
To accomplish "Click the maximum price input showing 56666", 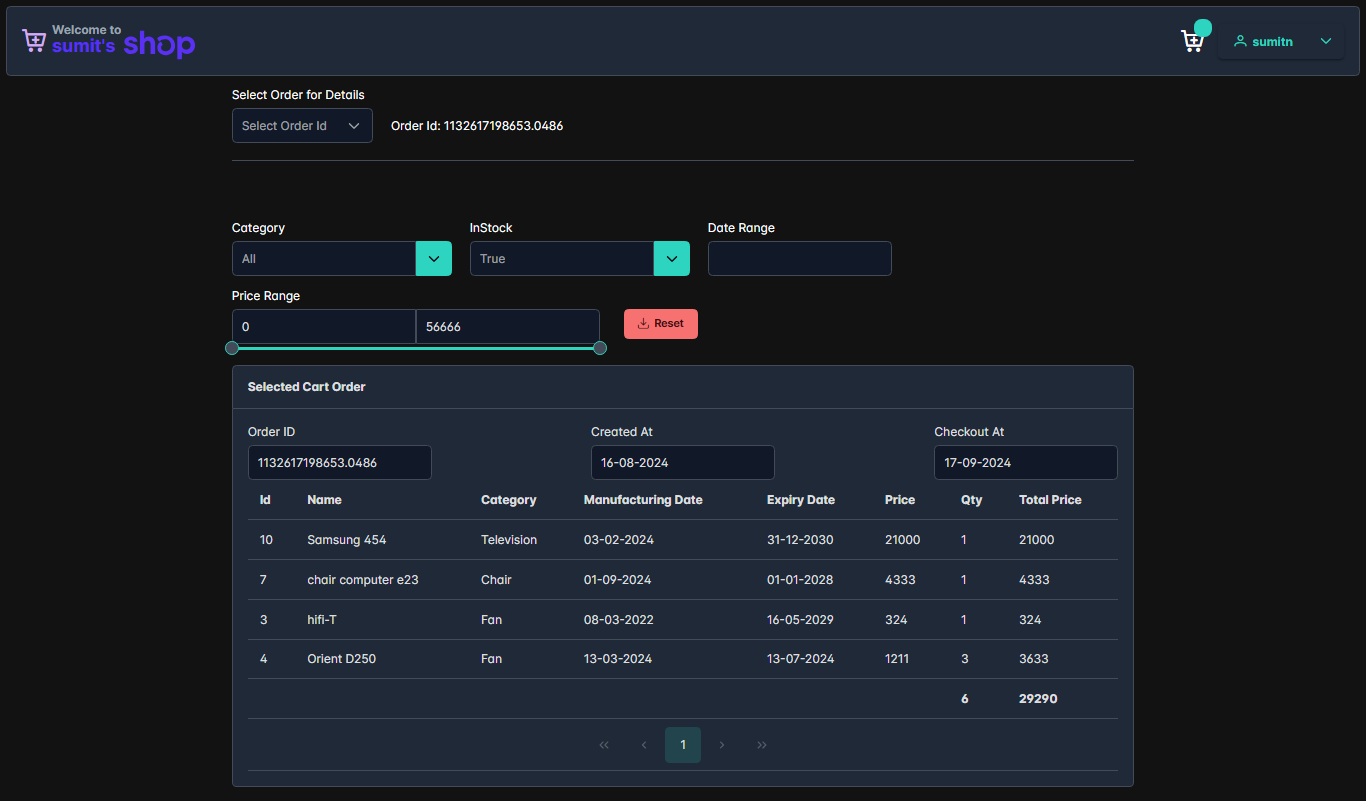I will coord(508,327).
